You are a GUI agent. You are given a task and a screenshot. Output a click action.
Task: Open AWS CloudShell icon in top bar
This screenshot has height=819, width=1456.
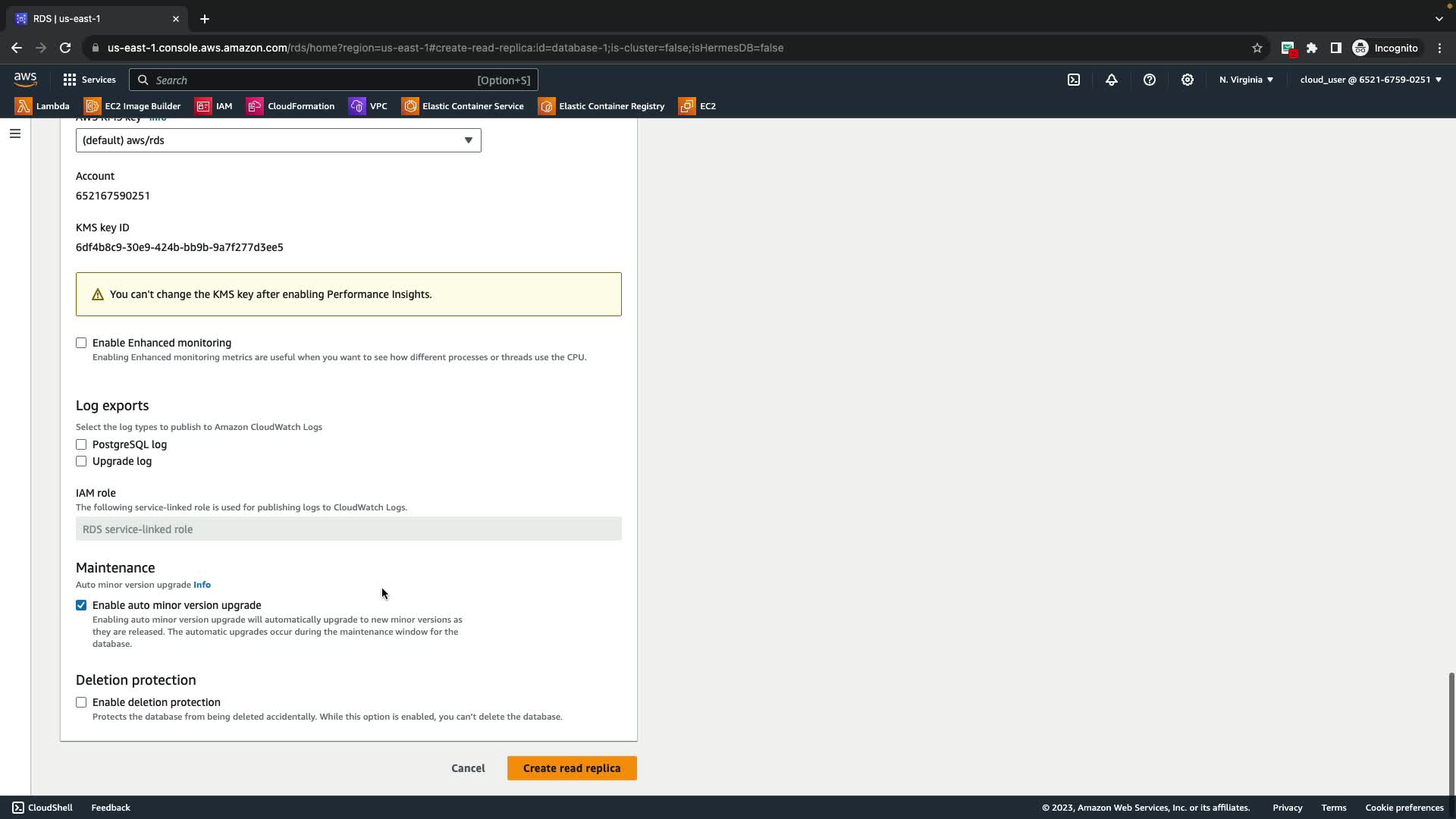pos(1074,80)
